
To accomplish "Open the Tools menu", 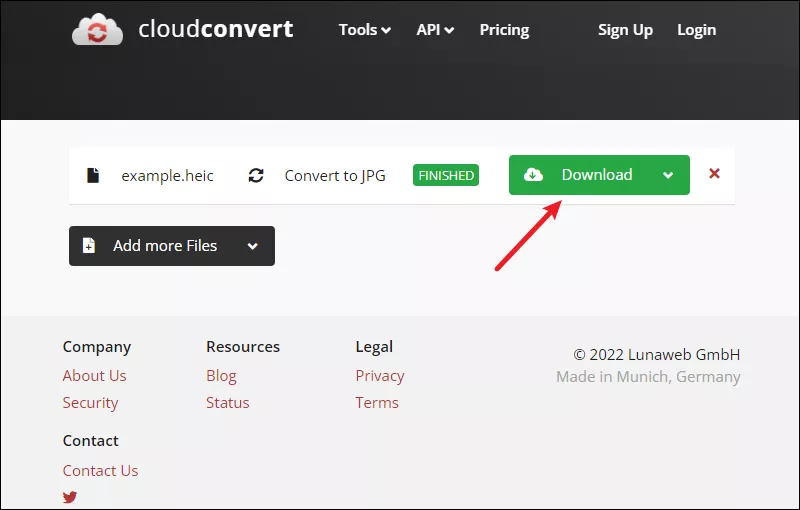I will pos(365,30).
